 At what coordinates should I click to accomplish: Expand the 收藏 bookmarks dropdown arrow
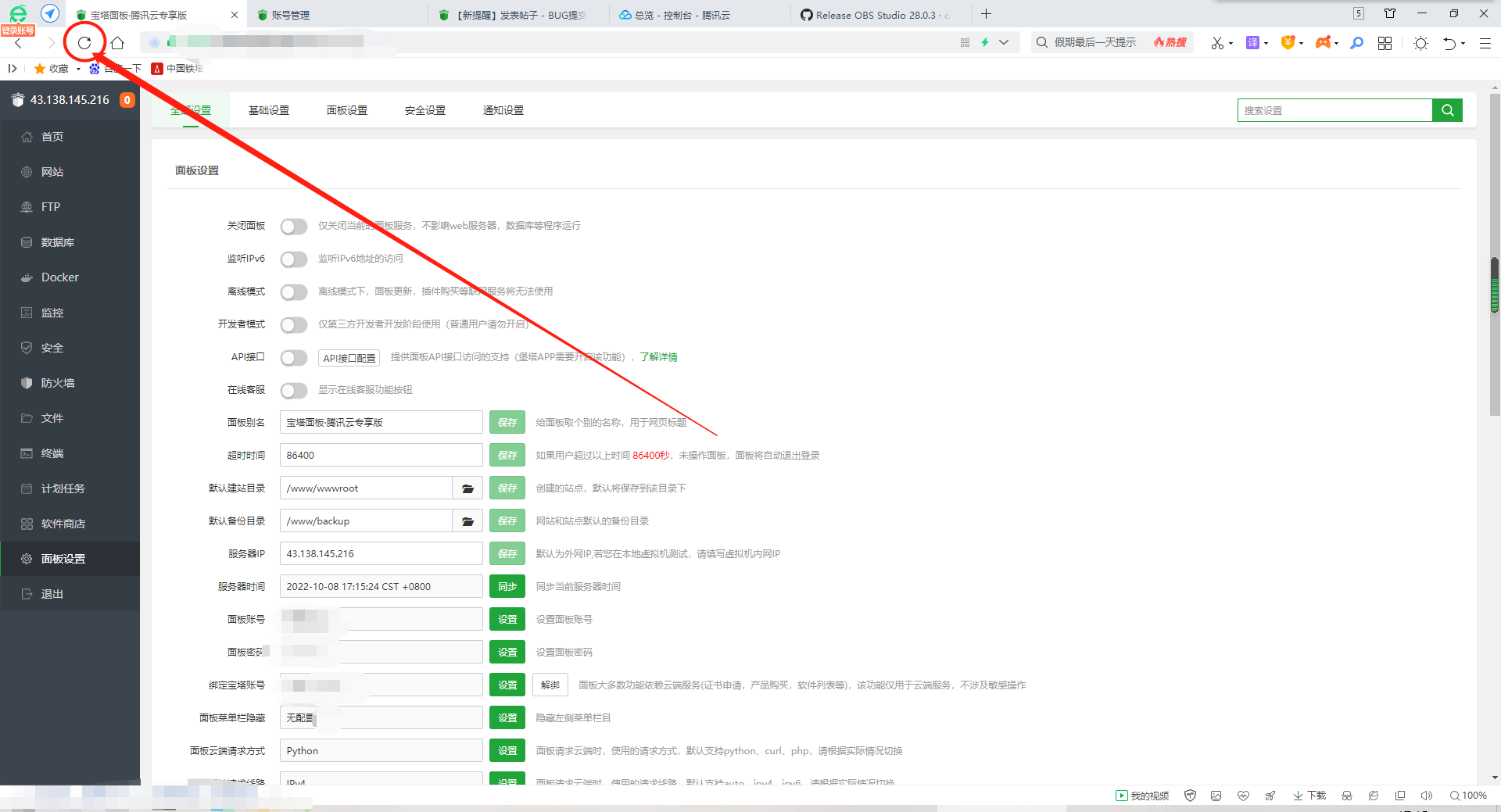coord(78,69)
